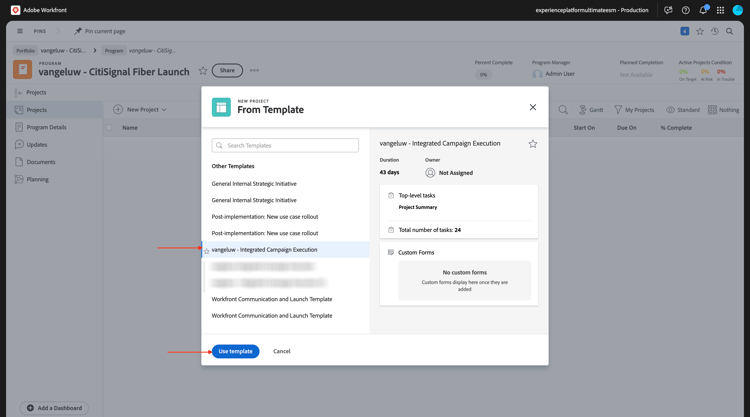Open the notifications bell icon
Viewport: 750px width, 417px height.
tap(703, 10)
